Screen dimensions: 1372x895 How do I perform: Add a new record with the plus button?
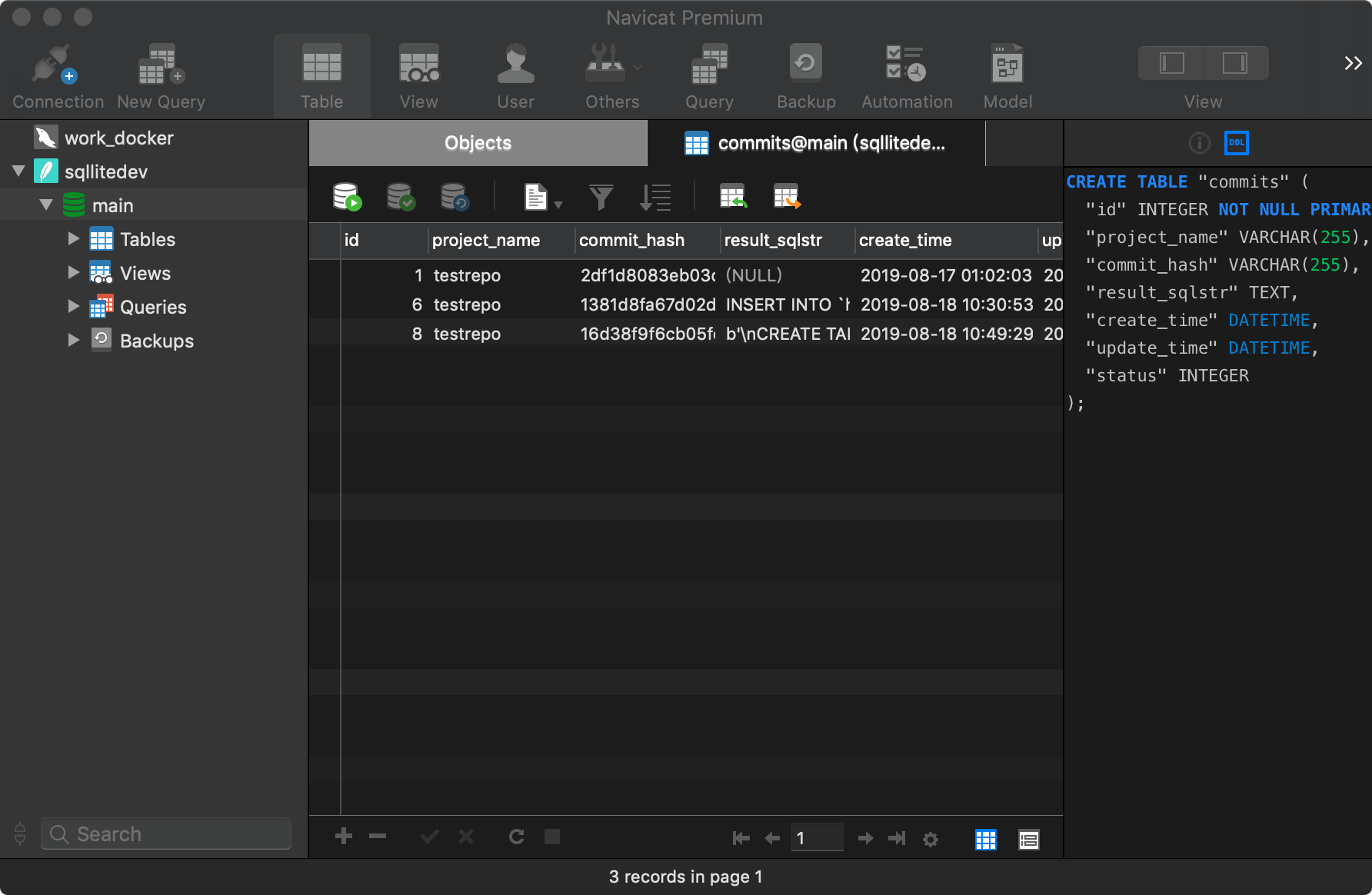tap(343, 837)
